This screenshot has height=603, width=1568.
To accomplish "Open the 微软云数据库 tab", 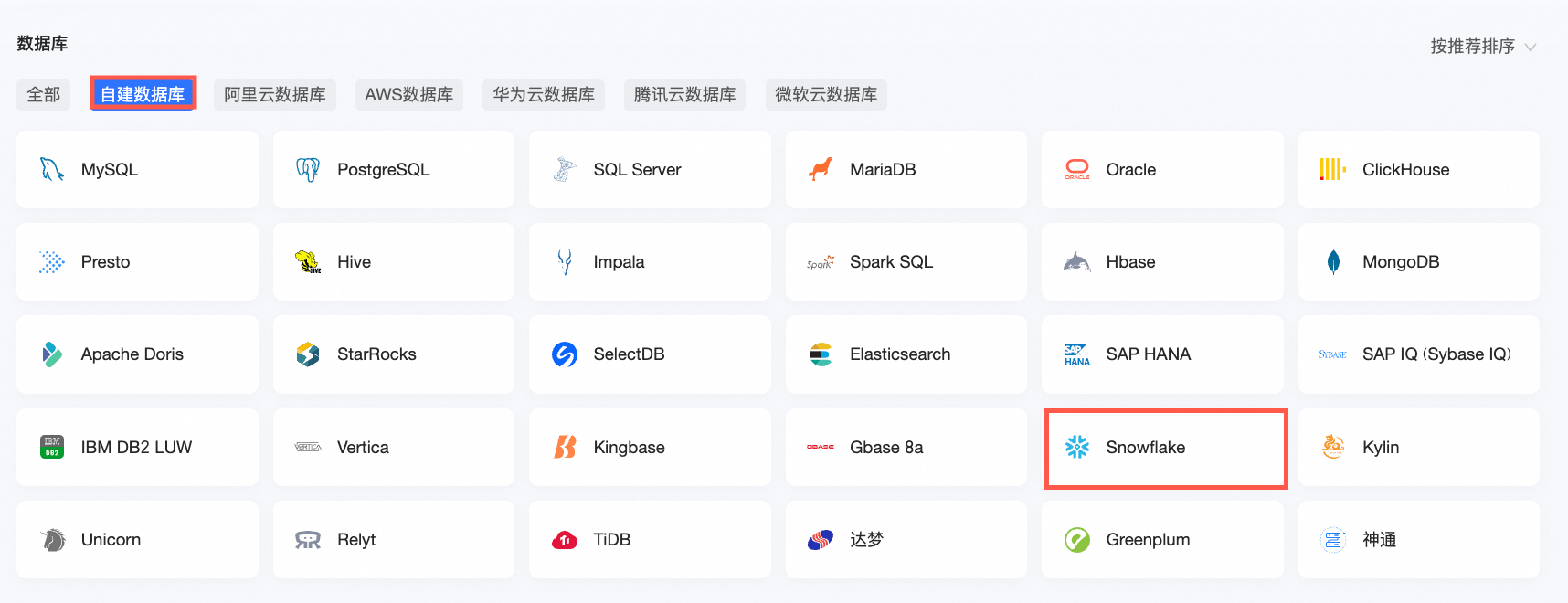I will click(826, 95).
